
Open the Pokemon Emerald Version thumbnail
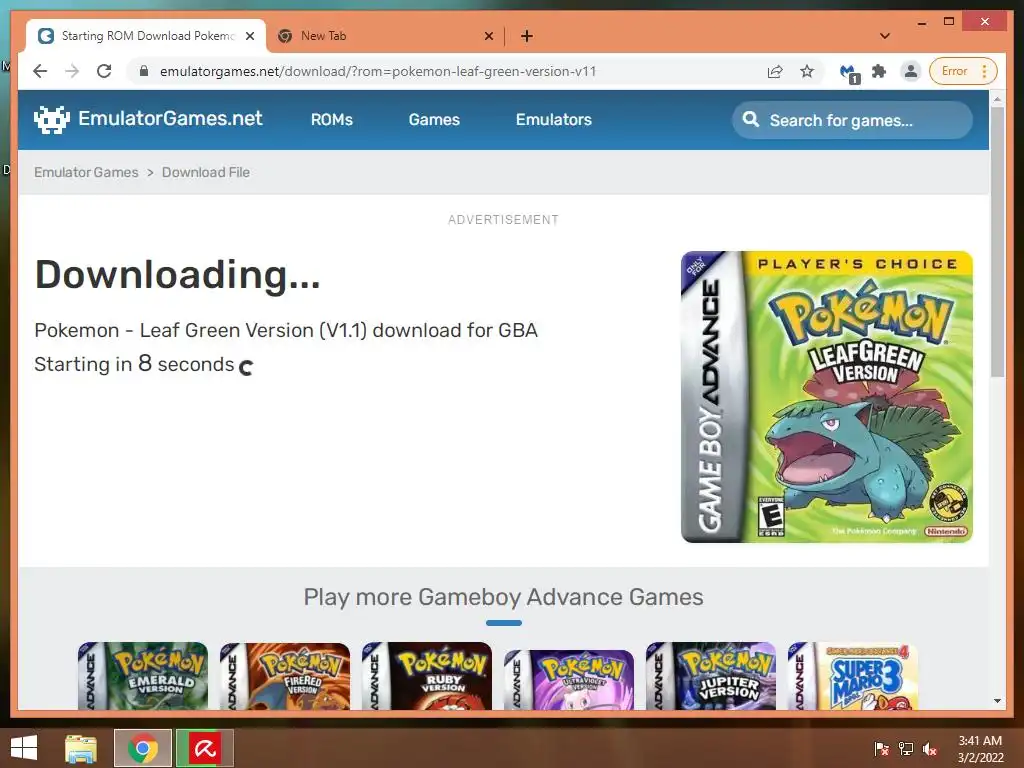click(x=143, y=676)
